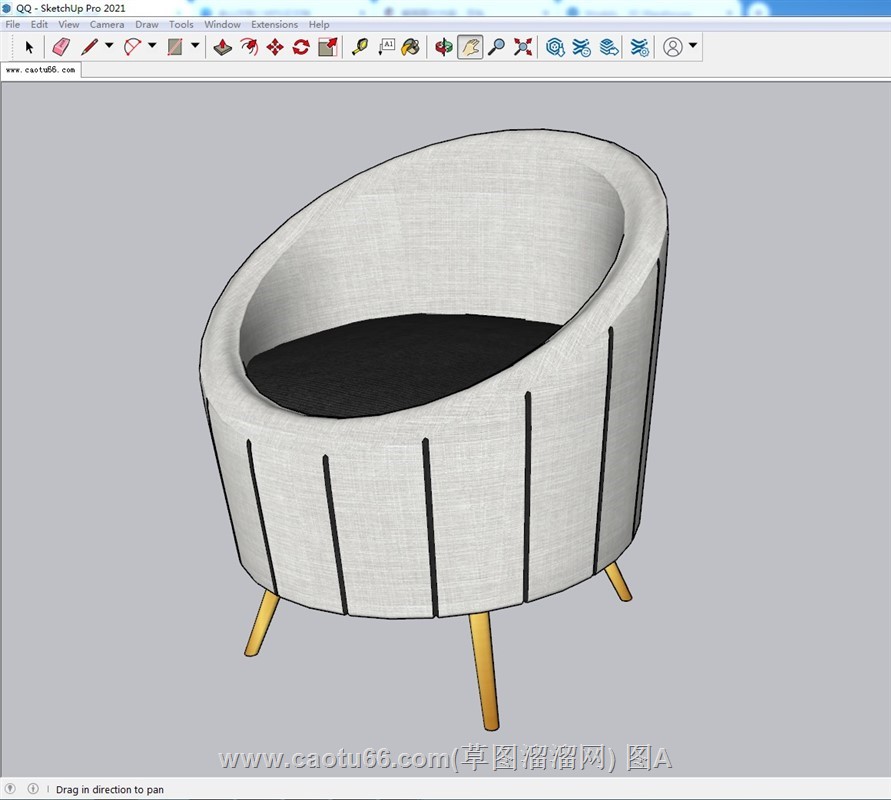891x800 pixels.
Task: Expand the Rectangle shapes dropdown arrow
Action: pos(195,45)
